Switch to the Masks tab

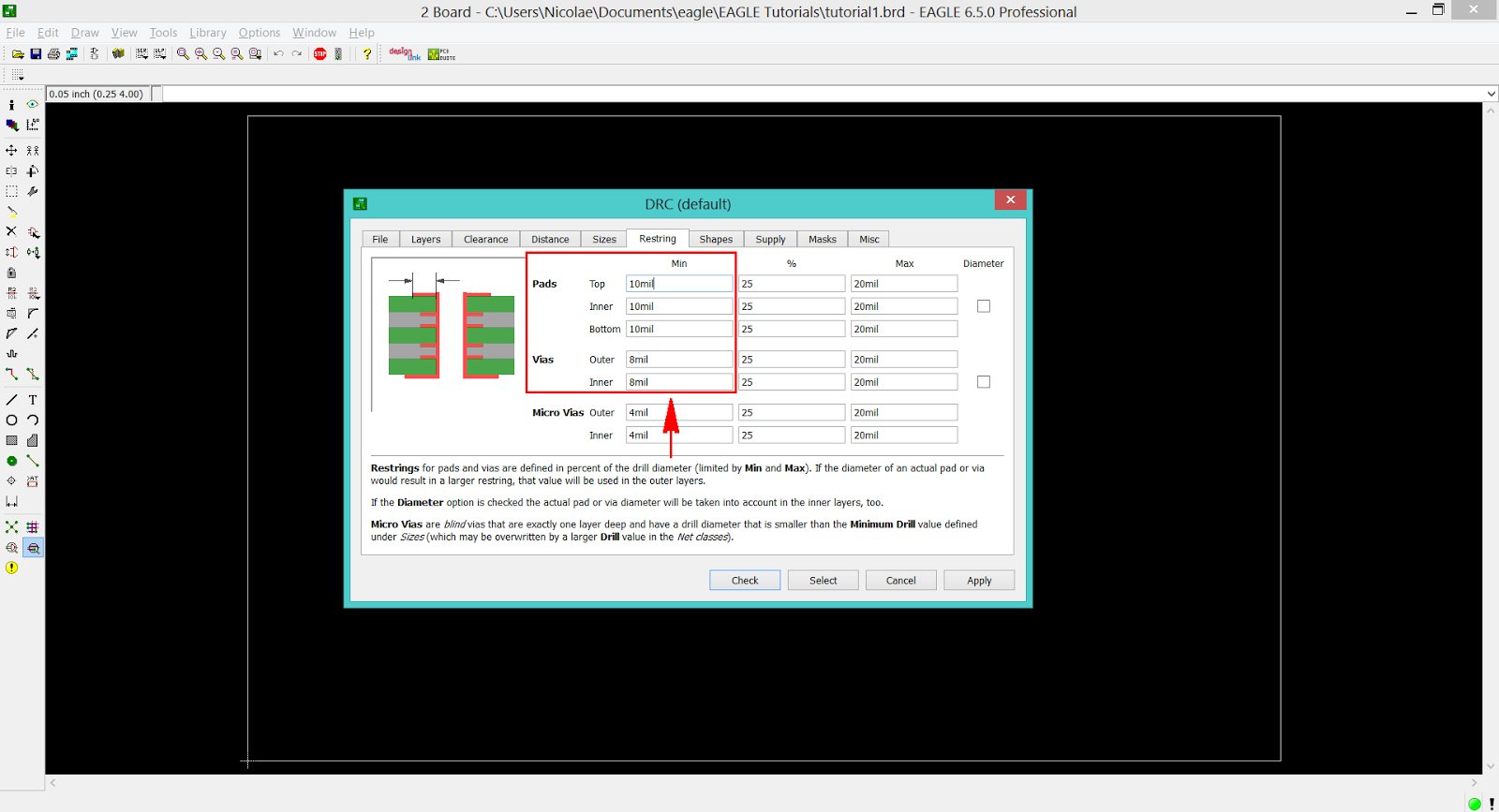823,239
